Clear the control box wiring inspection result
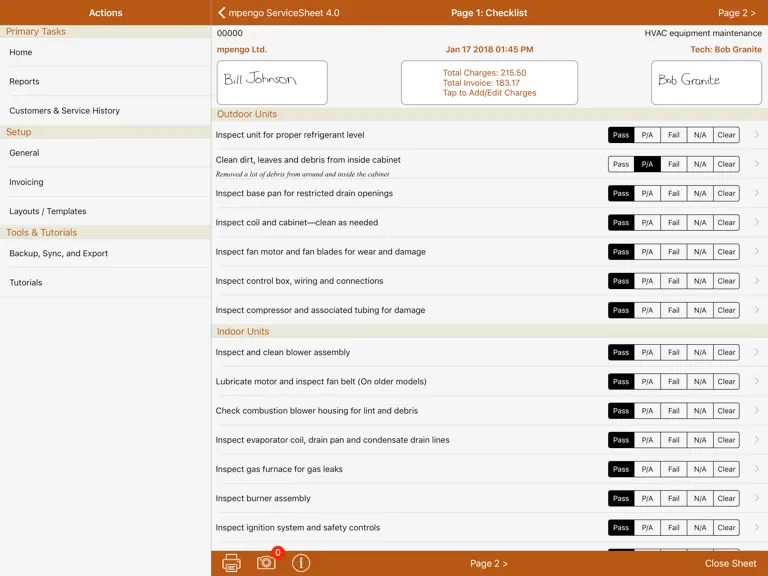 [726, 281]
